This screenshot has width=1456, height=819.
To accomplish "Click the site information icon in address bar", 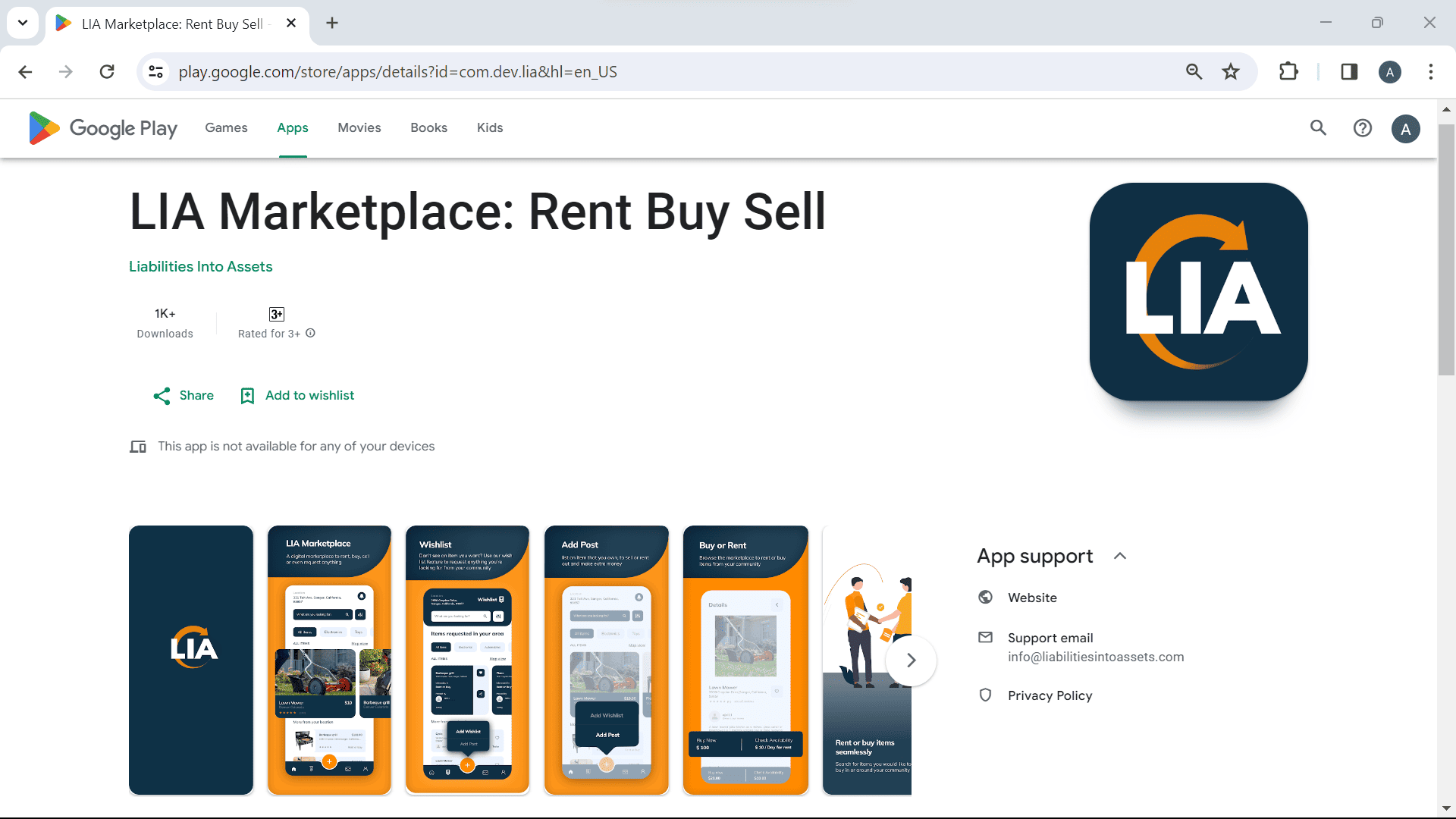I will click(x=155, y=71).
